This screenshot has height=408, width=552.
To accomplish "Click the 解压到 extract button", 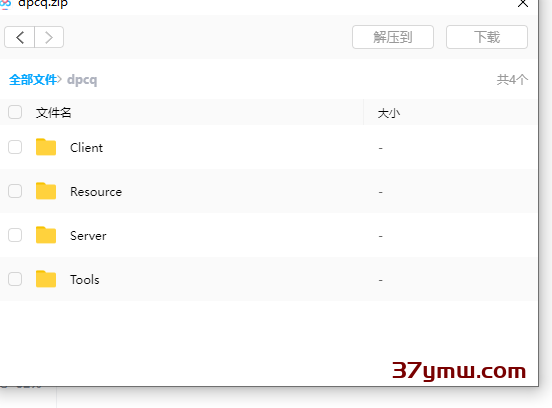I will click(393, 37).
